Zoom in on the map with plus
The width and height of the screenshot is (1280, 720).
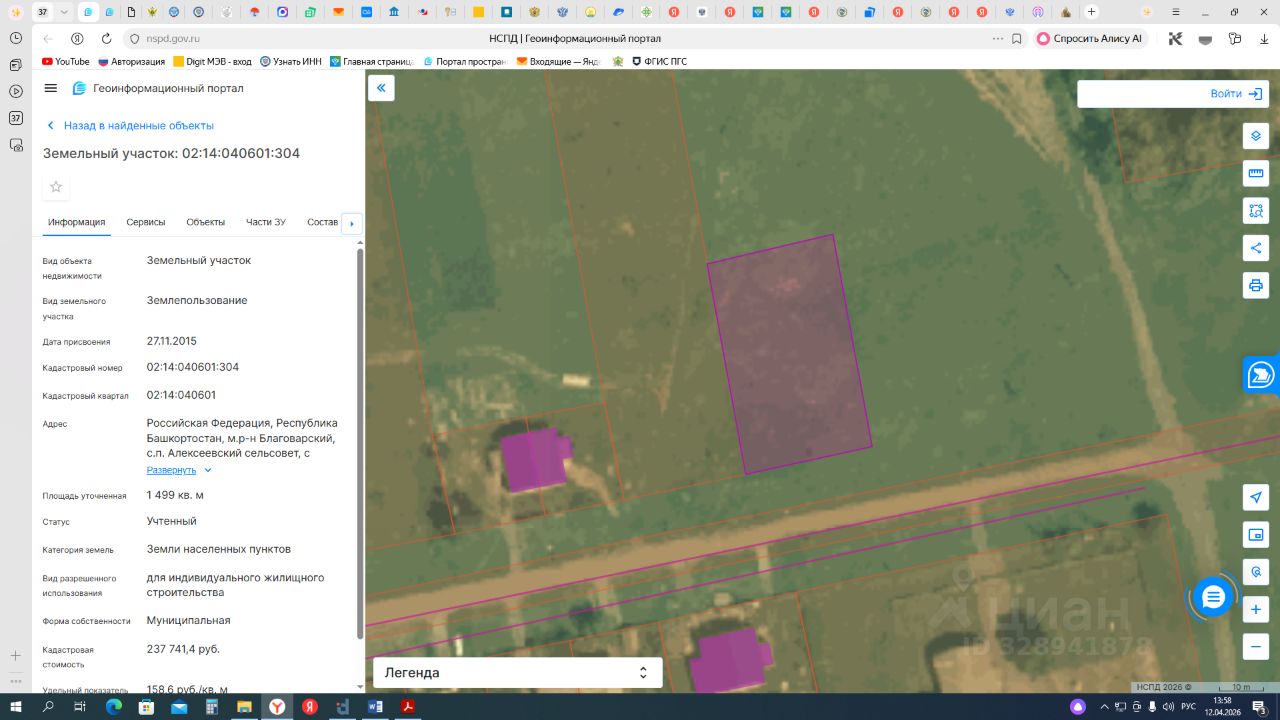pyautogui.click(x=1256, y=609)
